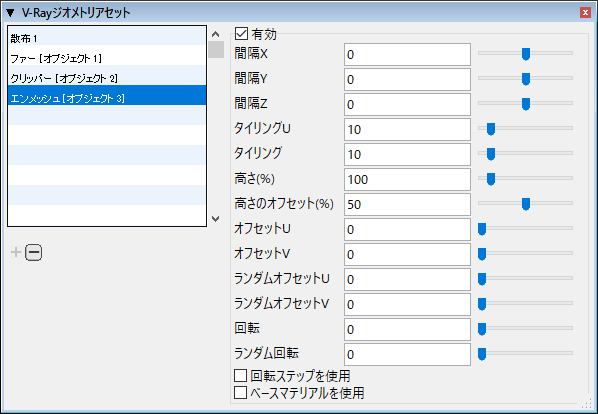Uncheck the 有効 checkbox

(241, 34)
